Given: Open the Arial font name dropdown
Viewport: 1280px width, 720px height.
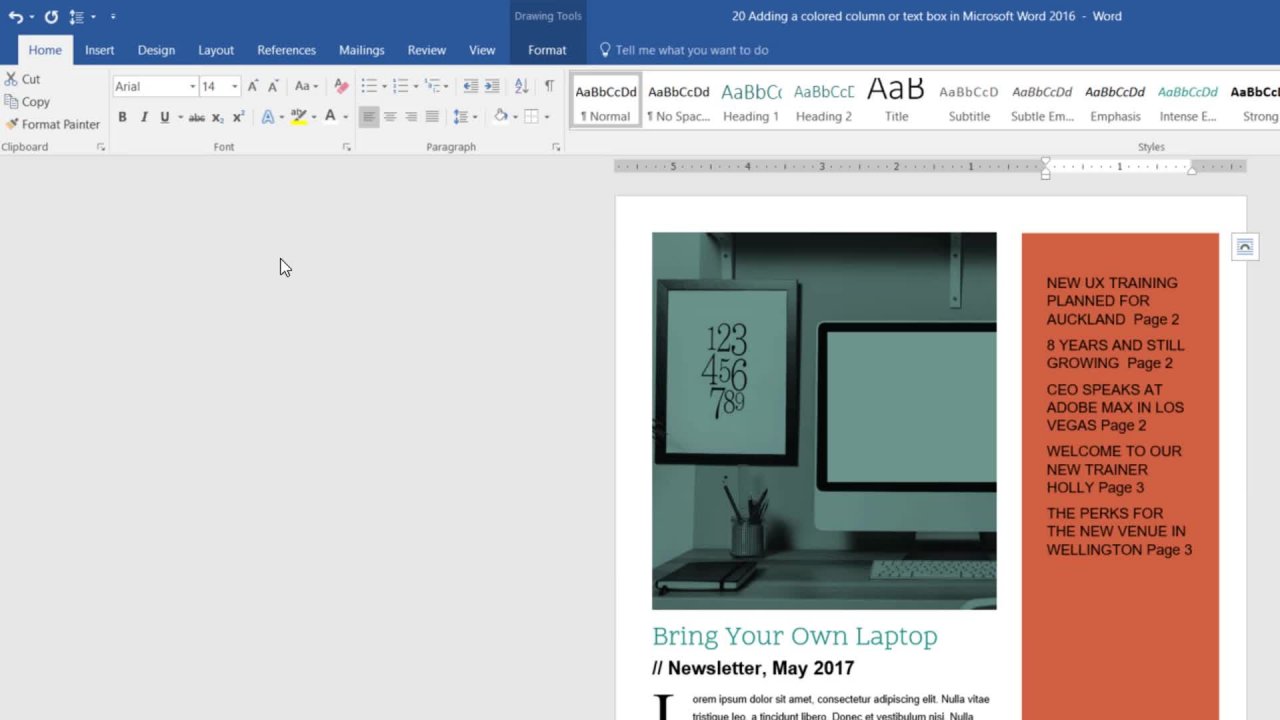Looking at the screenshot, I should point(192,87).
